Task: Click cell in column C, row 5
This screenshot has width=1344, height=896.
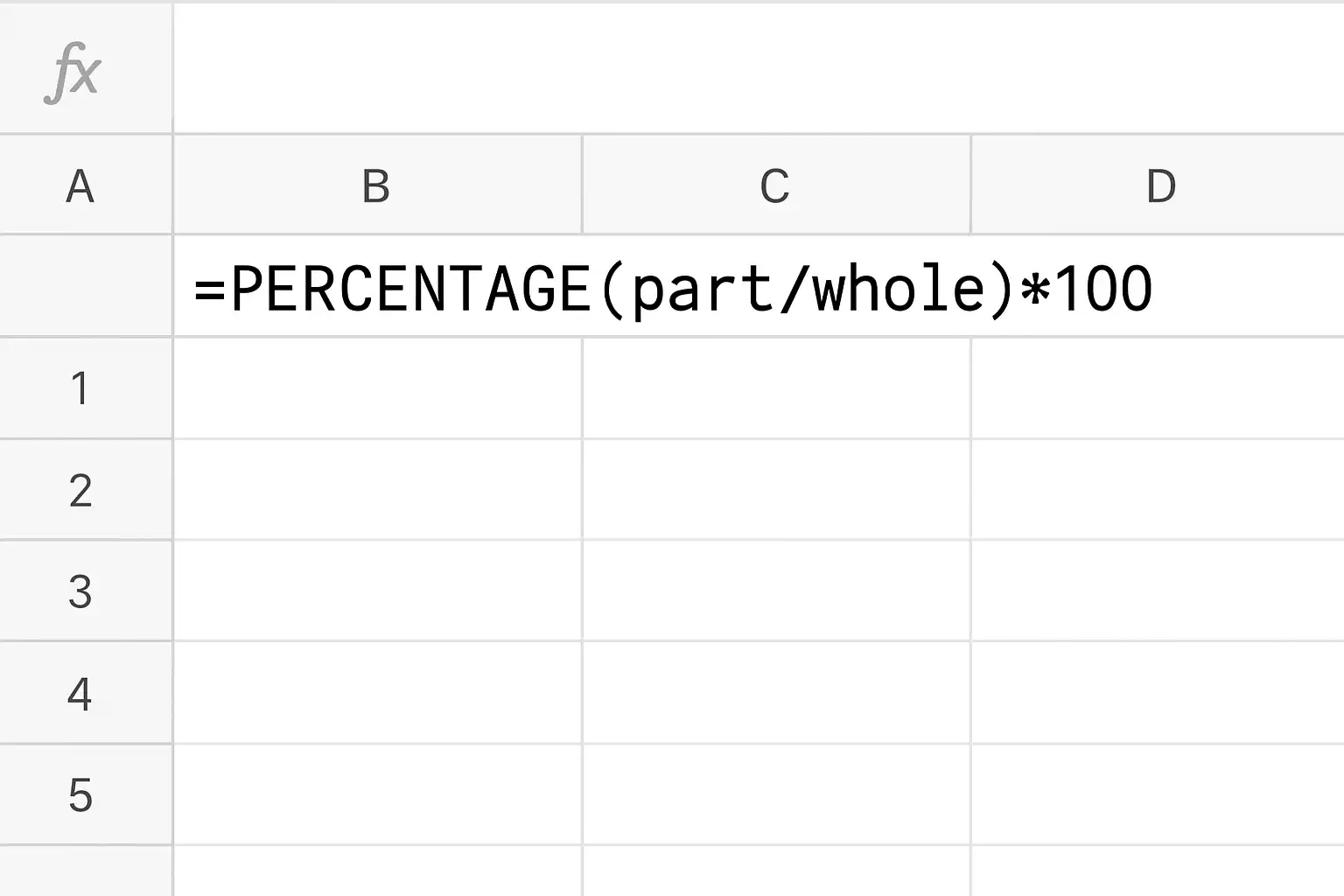Action: (777, 794)
